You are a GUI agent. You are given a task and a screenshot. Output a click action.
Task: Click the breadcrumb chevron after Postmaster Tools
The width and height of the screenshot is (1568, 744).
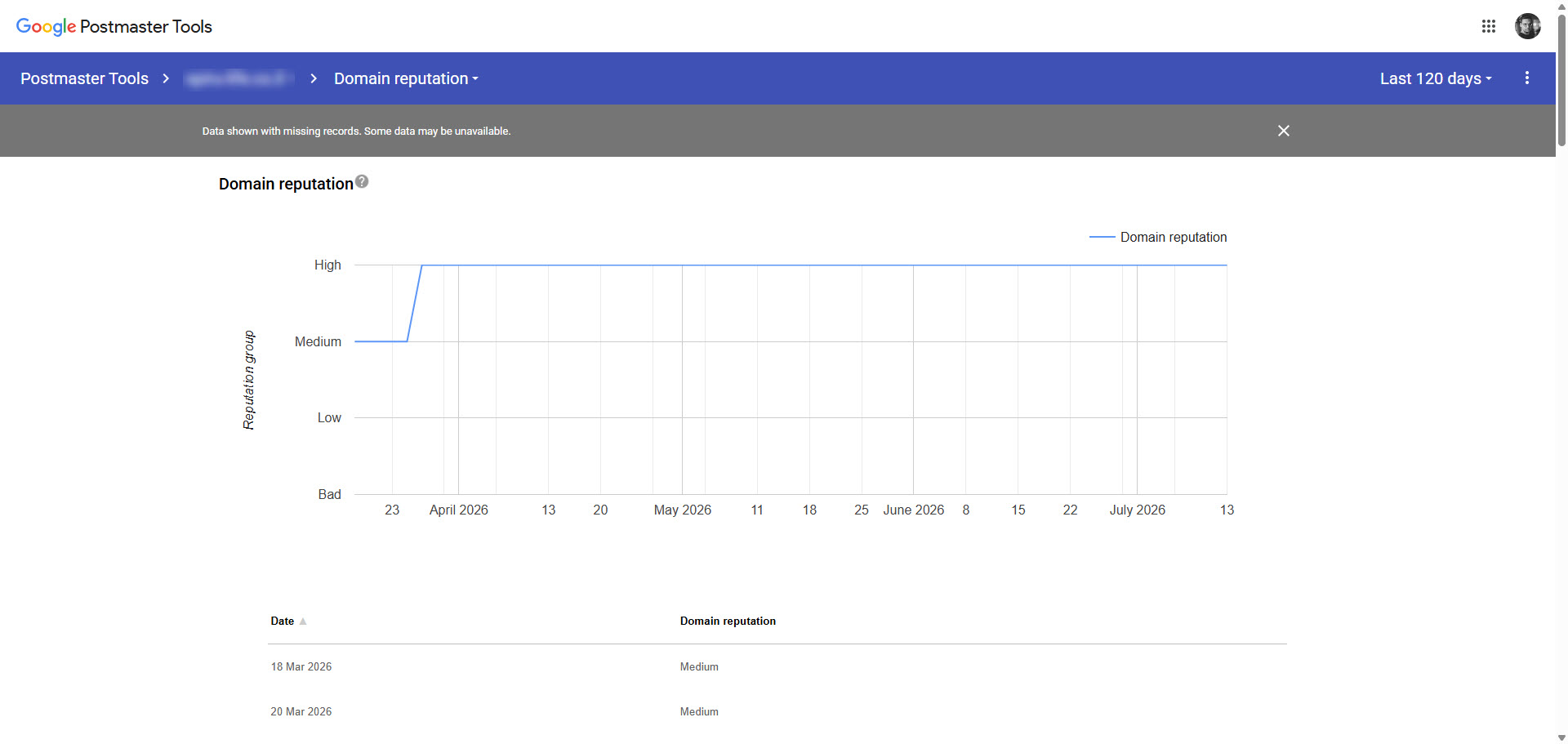[x=166, y=78]
